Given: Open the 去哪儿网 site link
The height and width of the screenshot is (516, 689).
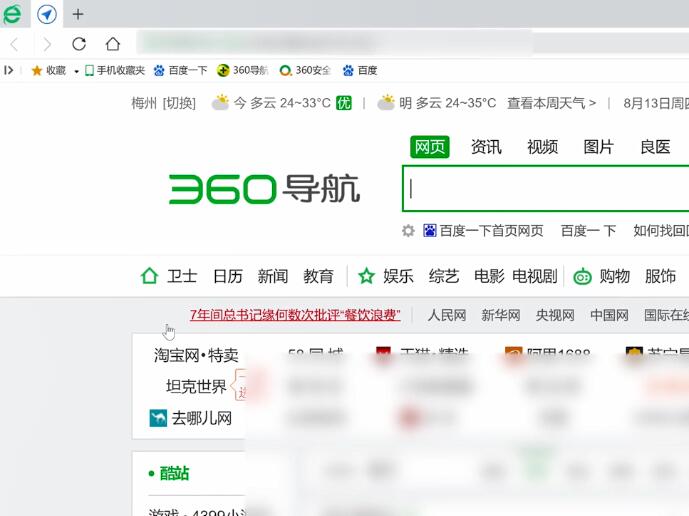Looking at the screenshot, I should 202,418.
